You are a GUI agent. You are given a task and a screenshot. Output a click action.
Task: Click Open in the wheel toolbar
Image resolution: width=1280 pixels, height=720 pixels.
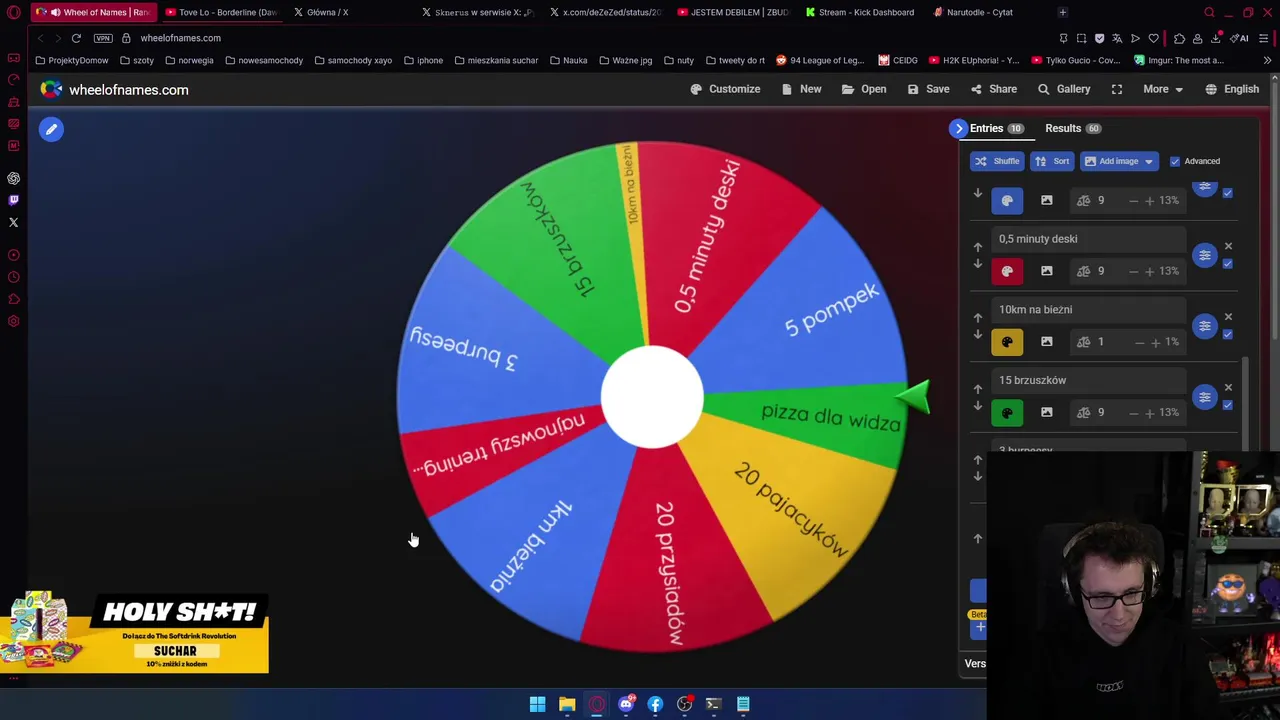[864, 89]
